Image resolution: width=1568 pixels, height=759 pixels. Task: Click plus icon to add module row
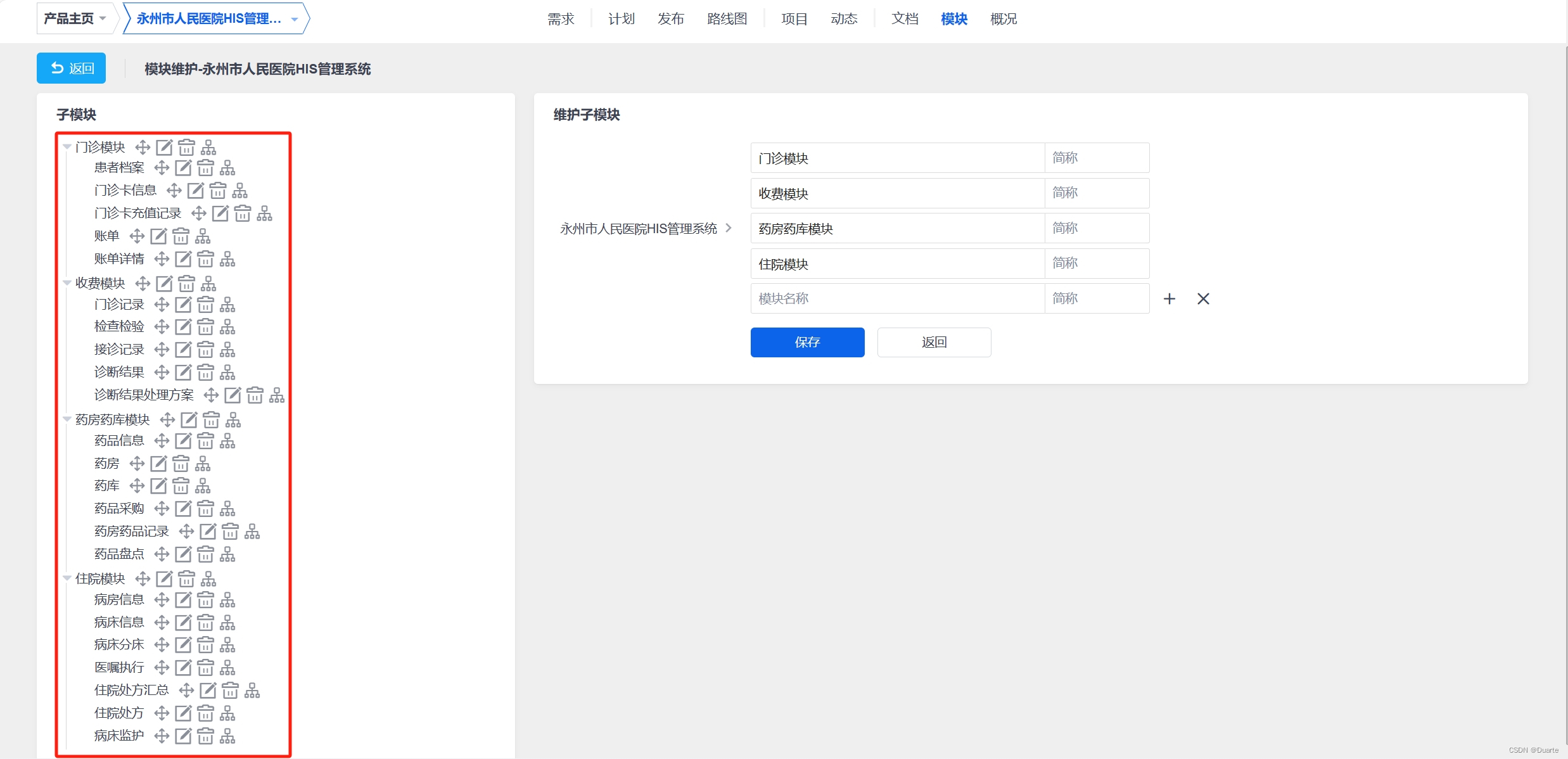pyautogui.click(x=1170, y=299)
